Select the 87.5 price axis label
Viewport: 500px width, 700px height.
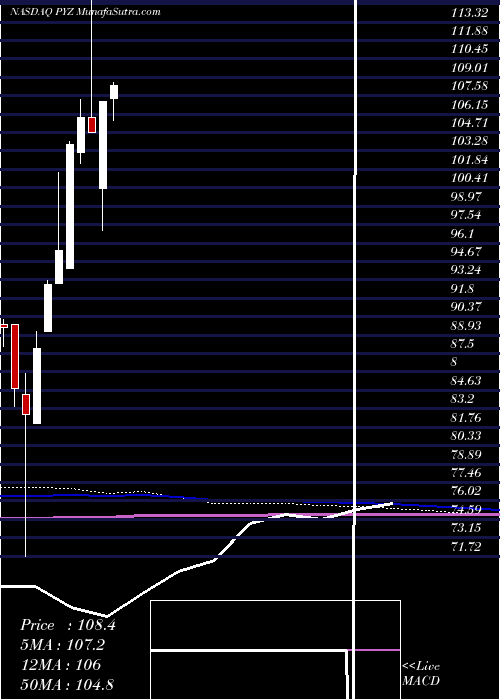point(463,344)
